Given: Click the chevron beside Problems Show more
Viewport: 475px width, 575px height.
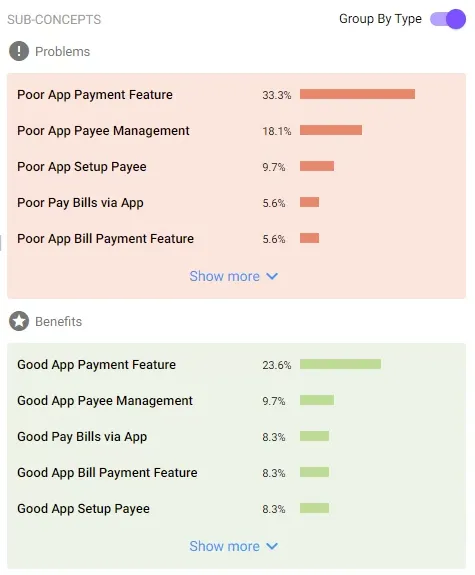Looking at the screenshot, I should pyautogui.click(x=272, y=276).
